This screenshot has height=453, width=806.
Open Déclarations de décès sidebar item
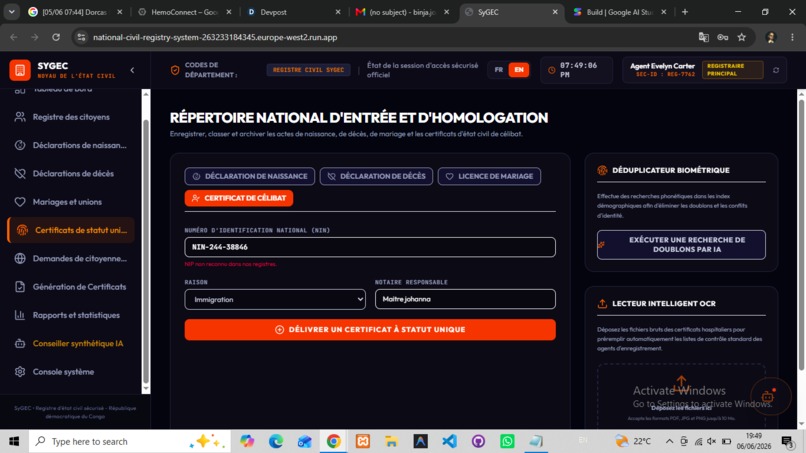click(71, 174)
